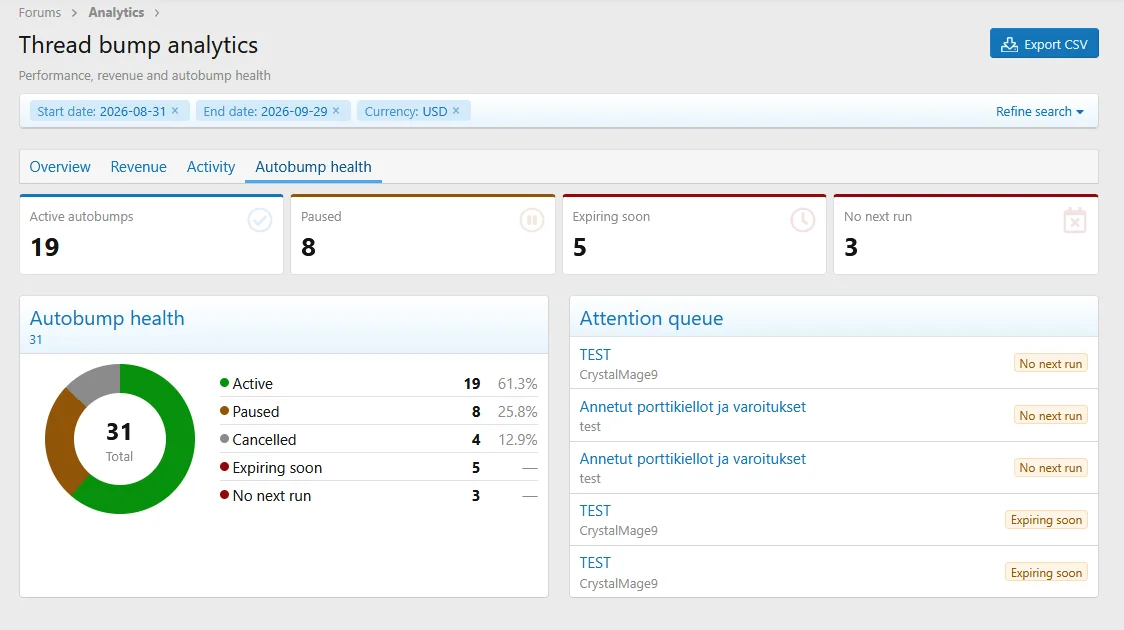Viewport: 1124px width, 630px height.
Task: Go to Forums breadcrumb link
Action: coord(40,13)
